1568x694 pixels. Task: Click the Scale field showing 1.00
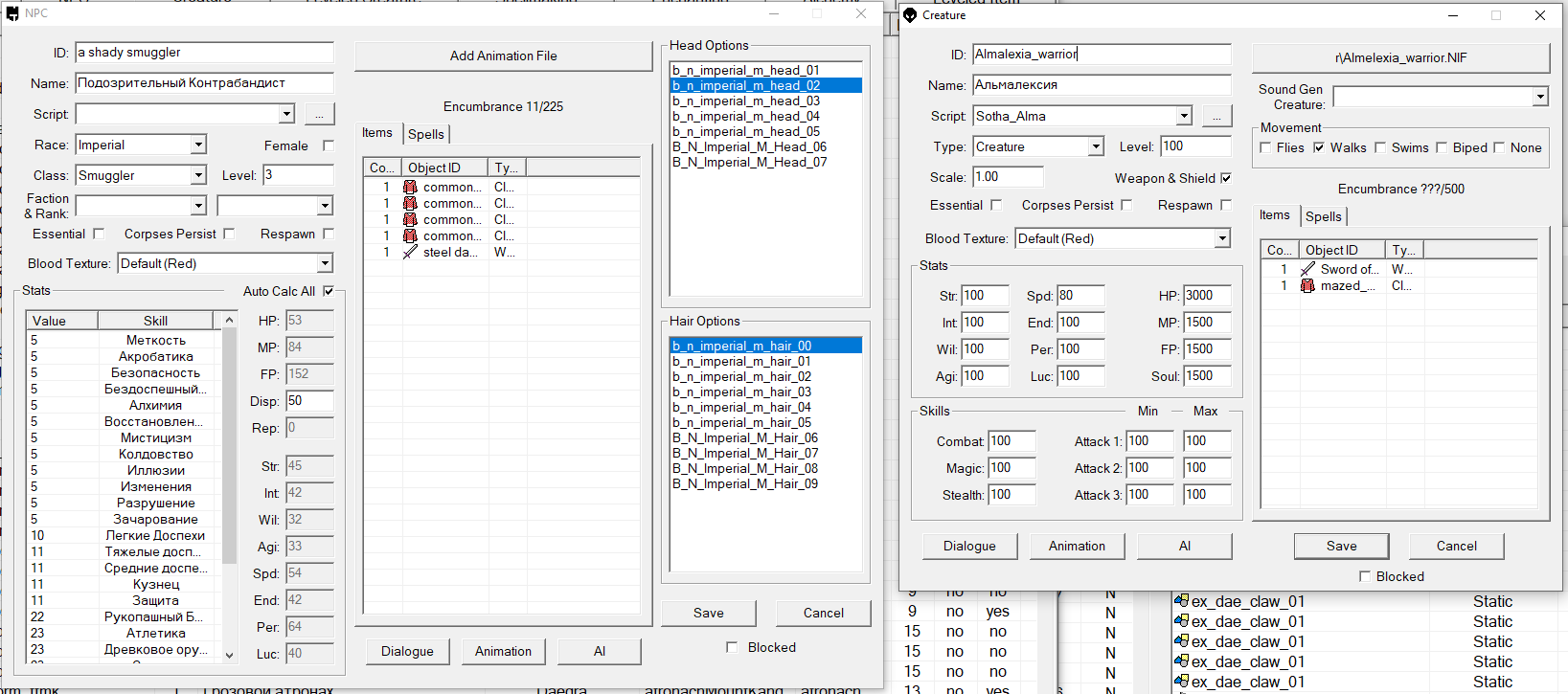click(x=1008, y=177)
